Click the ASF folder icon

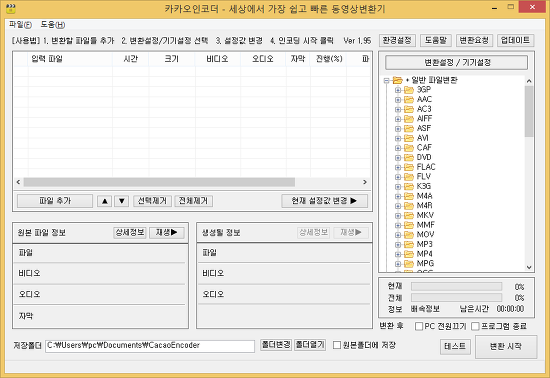(409, 128)
